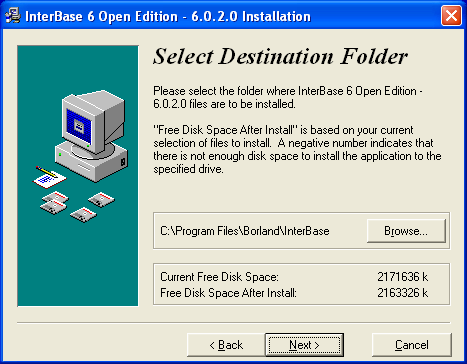467x364 pixels.
Task: Click the bottom-center floppy disk graphic
Action: coord(83,214)
